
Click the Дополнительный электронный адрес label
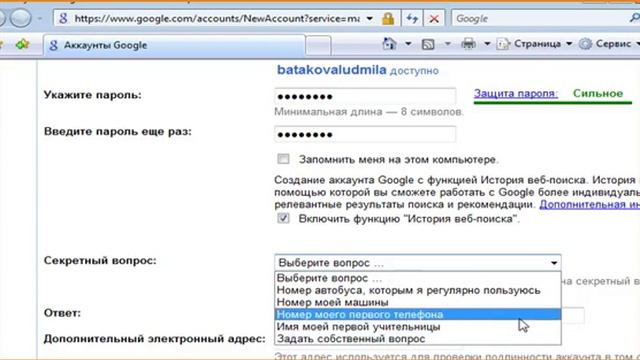pos(154,339)
